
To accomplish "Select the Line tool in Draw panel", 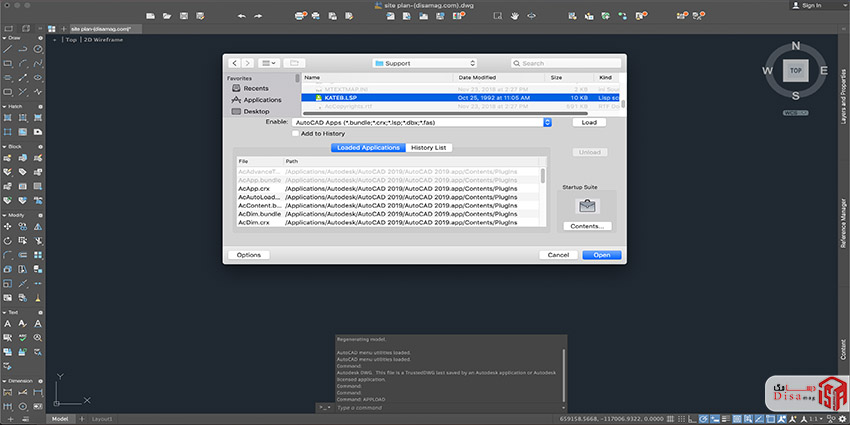I will pyautogui.click(x=8, y=49).
